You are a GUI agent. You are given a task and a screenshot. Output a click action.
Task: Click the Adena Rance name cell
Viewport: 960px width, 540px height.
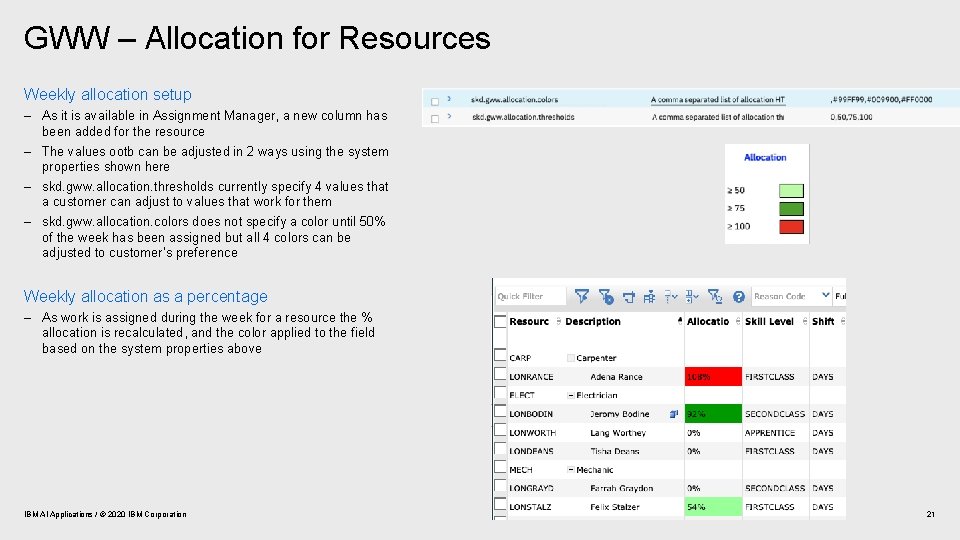pyautogui.click(x=616, y=377)
